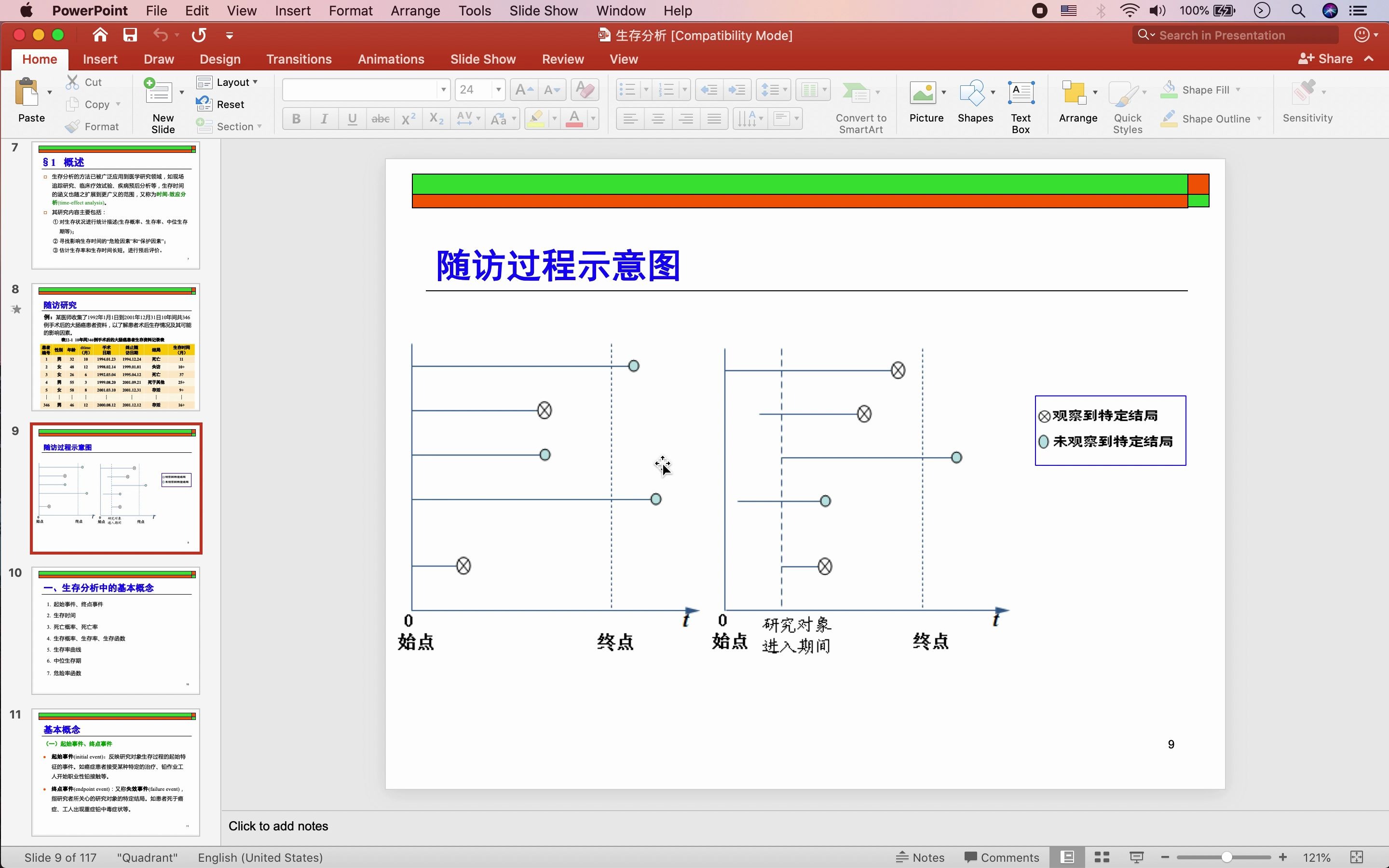Click the Share button

pyautogui.click(x=1325, y=58)
